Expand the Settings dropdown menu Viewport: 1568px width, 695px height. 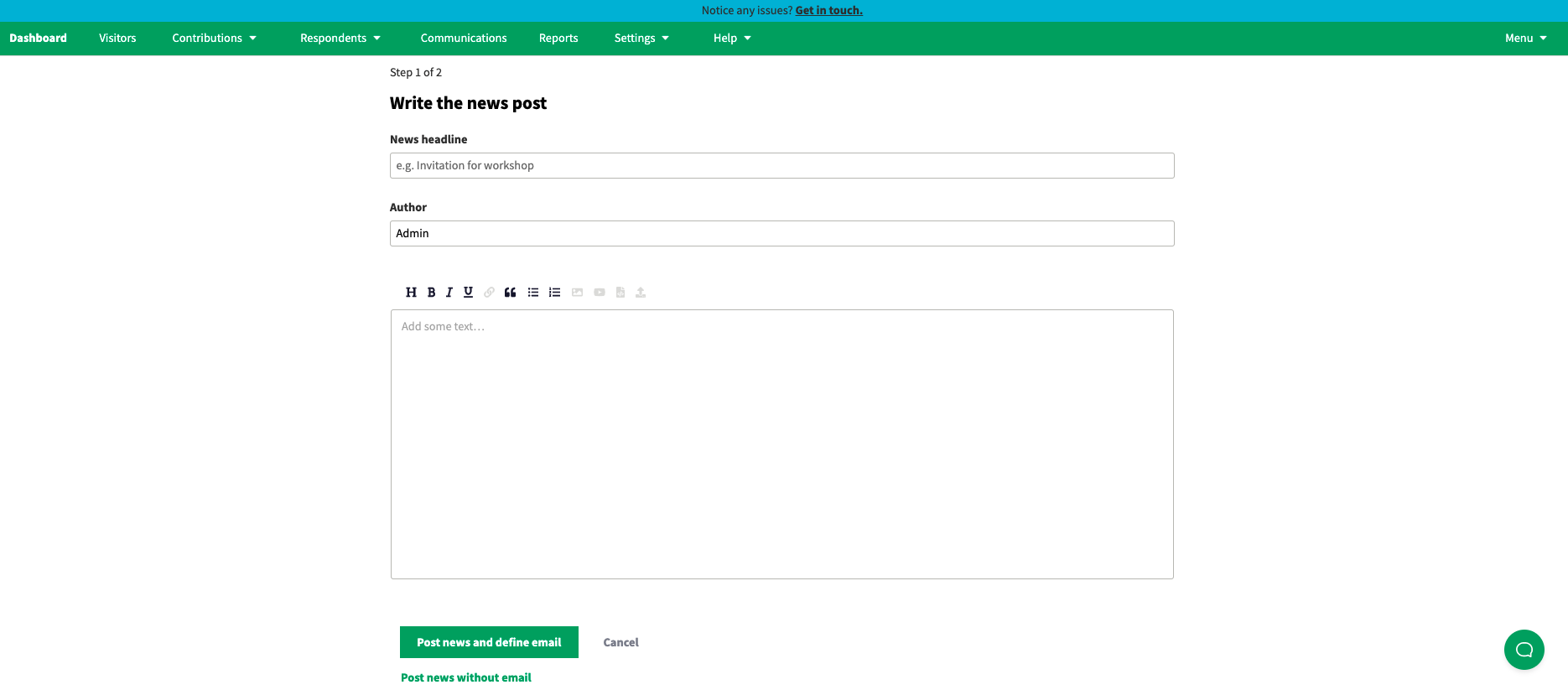(641, 39)
